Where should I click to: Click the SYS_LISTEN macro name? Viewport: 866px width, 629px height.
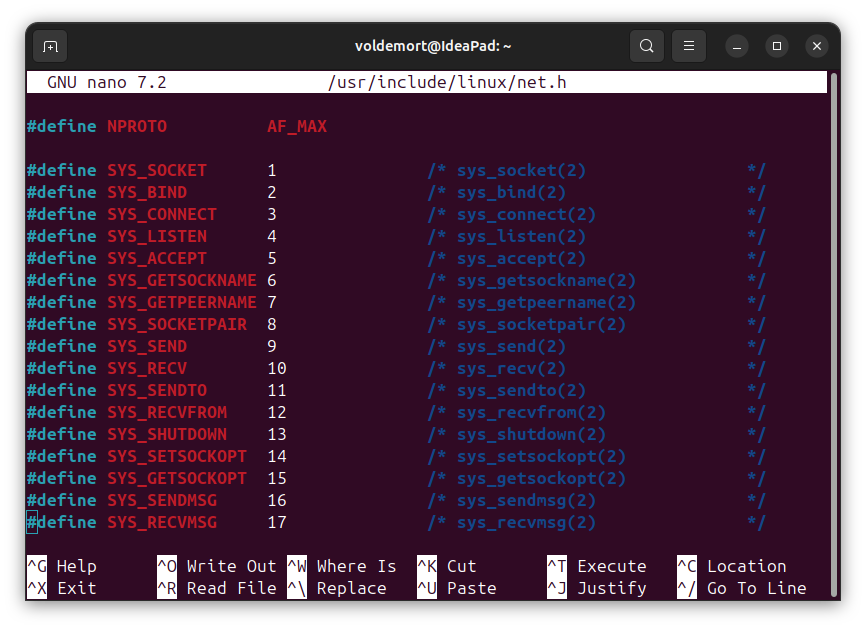click(x=157, y=236)
